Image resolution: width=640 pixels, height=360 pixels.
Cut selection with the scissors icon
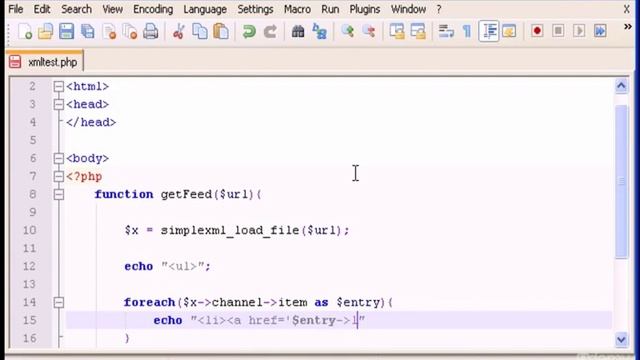tap(178, 31)
